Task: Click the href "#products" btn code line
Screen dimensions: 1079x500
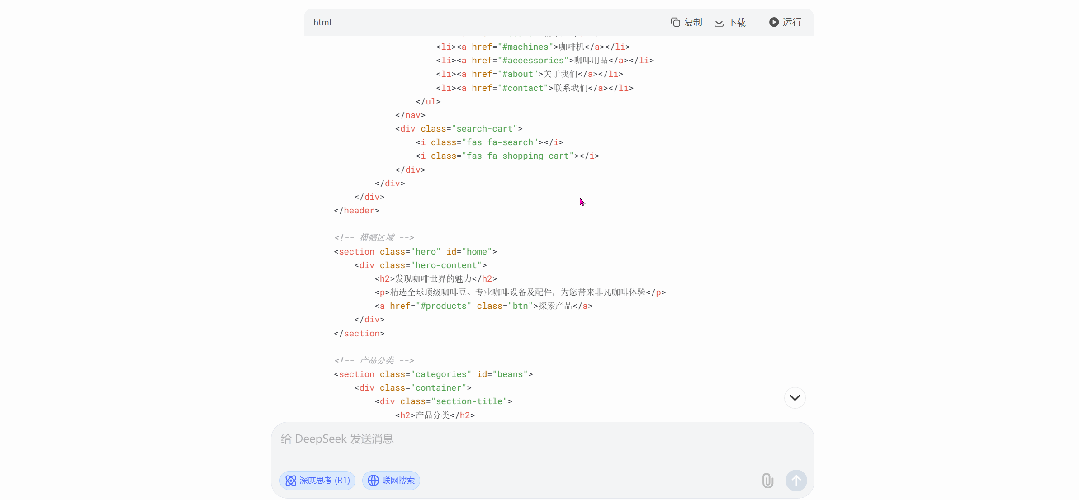Action: click(x=484, y=306)
